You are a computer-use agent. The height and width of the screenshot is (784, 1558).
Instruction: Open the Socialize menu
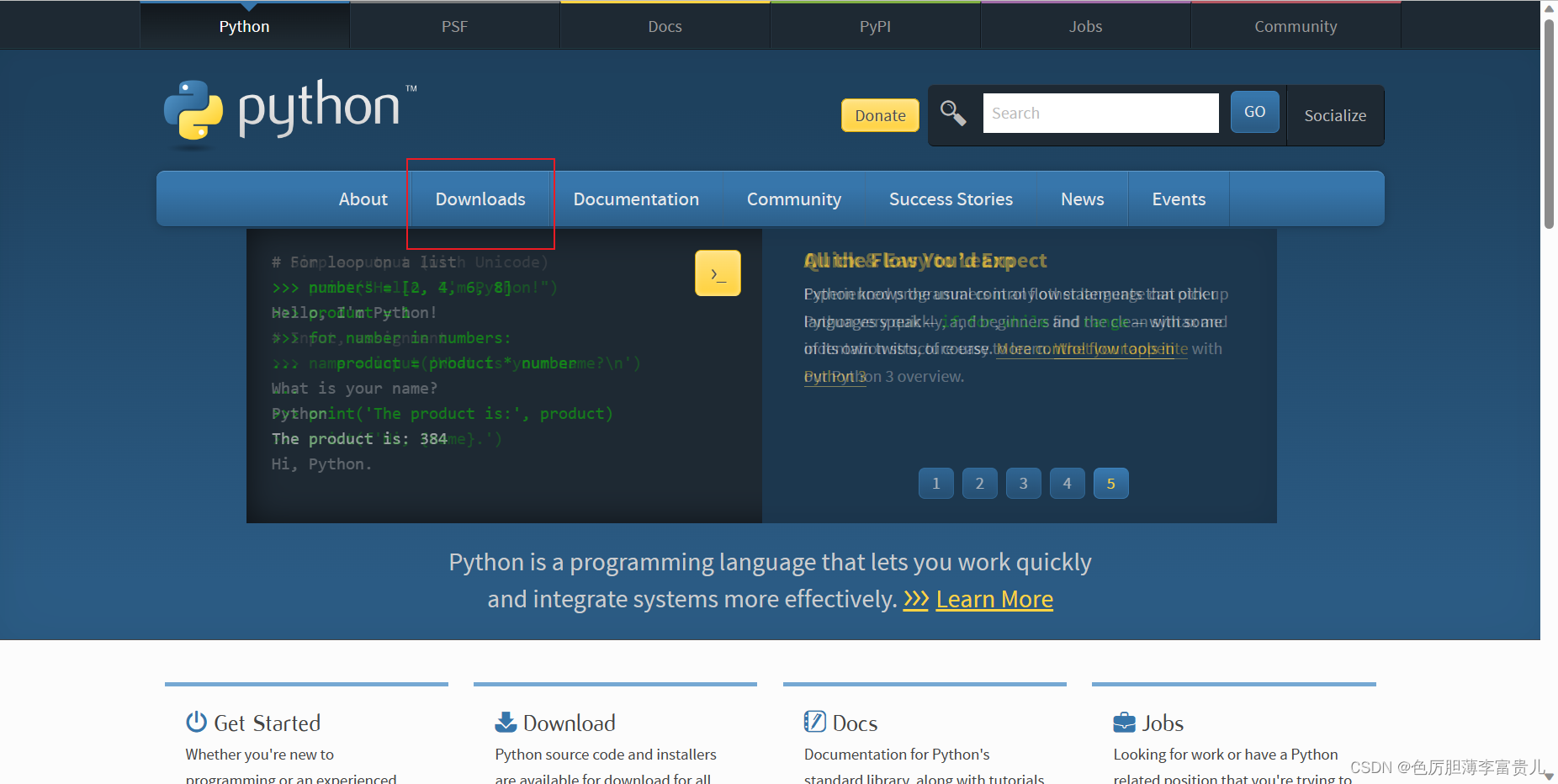pyautogui.click(x=1335, y=115)
